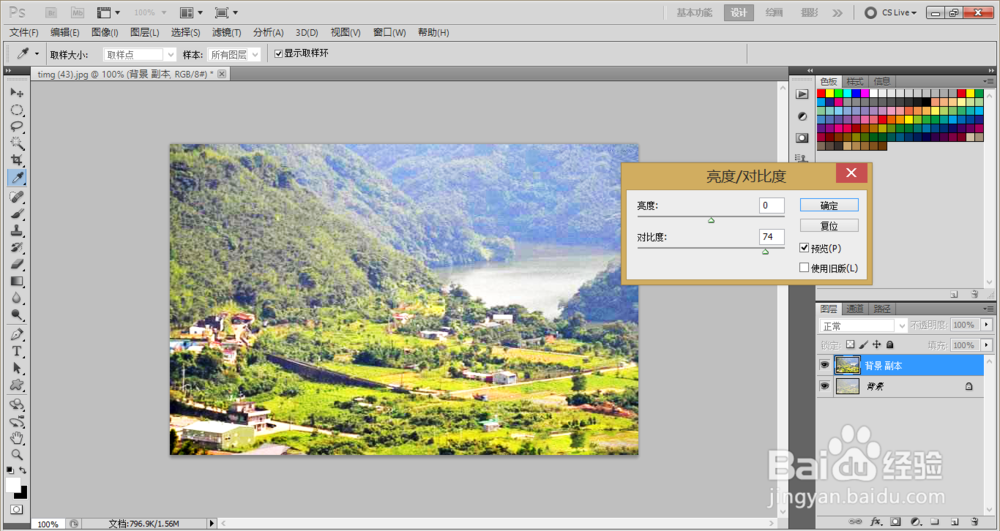Select the History Brush tool
The width and height of the screenshot is (1000, 531).
(x=17, y=247)
